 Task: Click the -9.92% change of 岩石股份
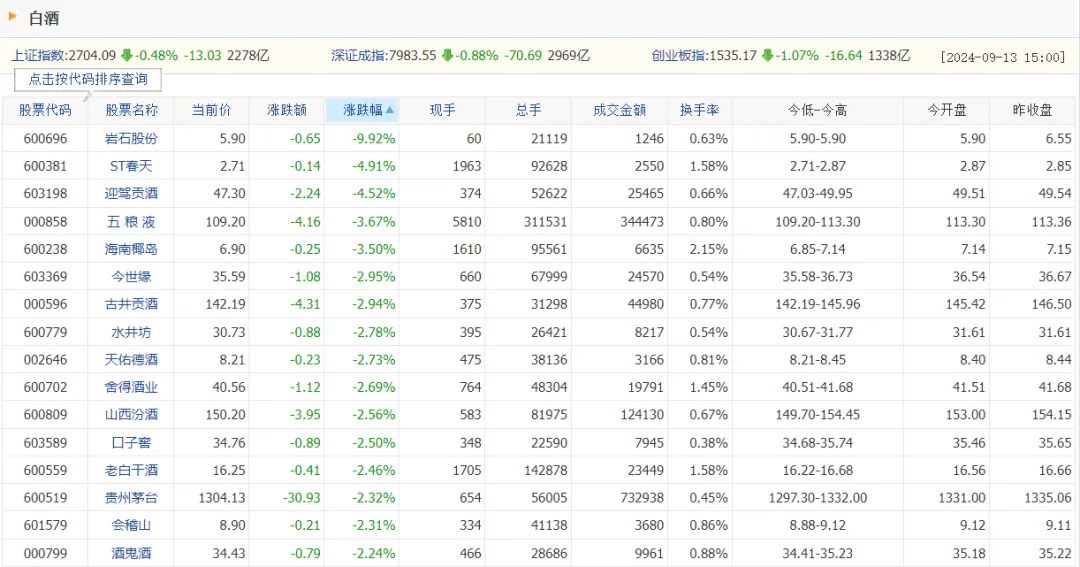(374, 138)
